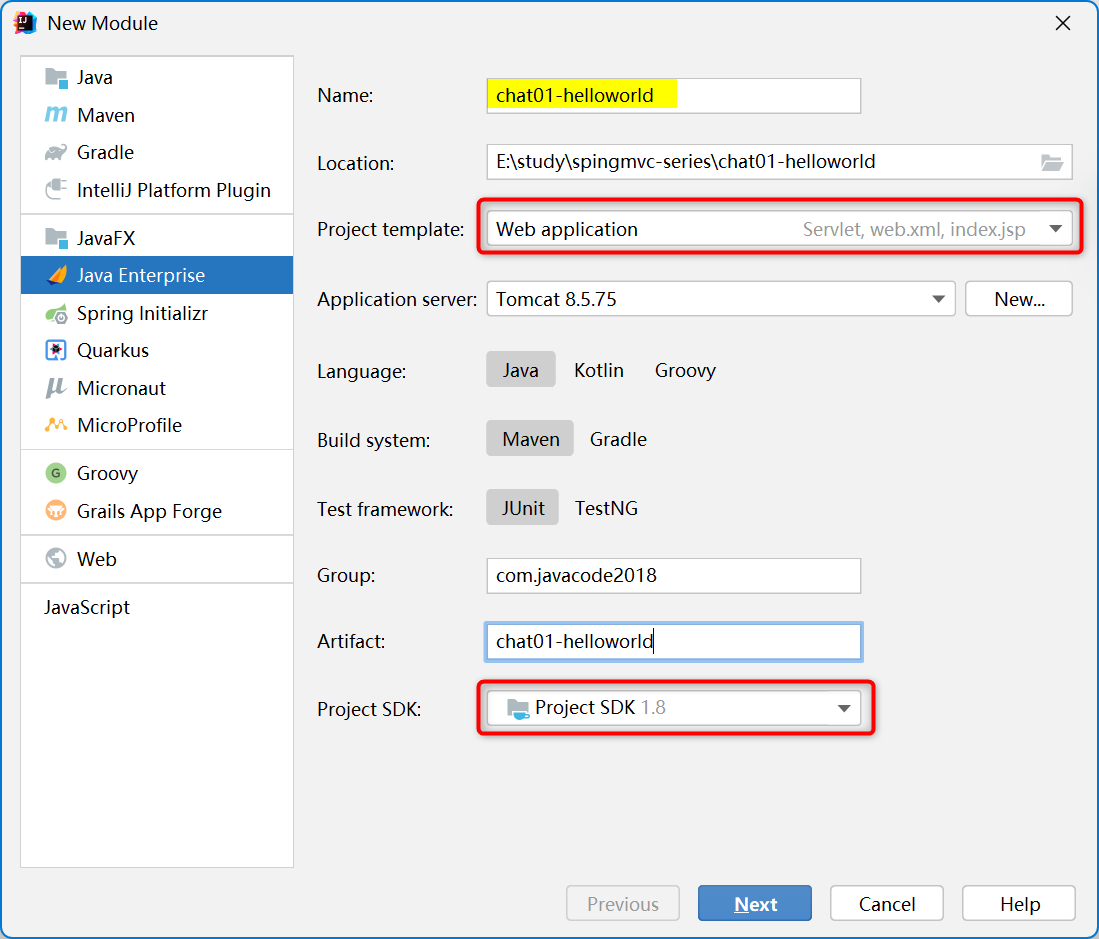Select TestNG test framework

pyautogui.click(x=606, y=507)
